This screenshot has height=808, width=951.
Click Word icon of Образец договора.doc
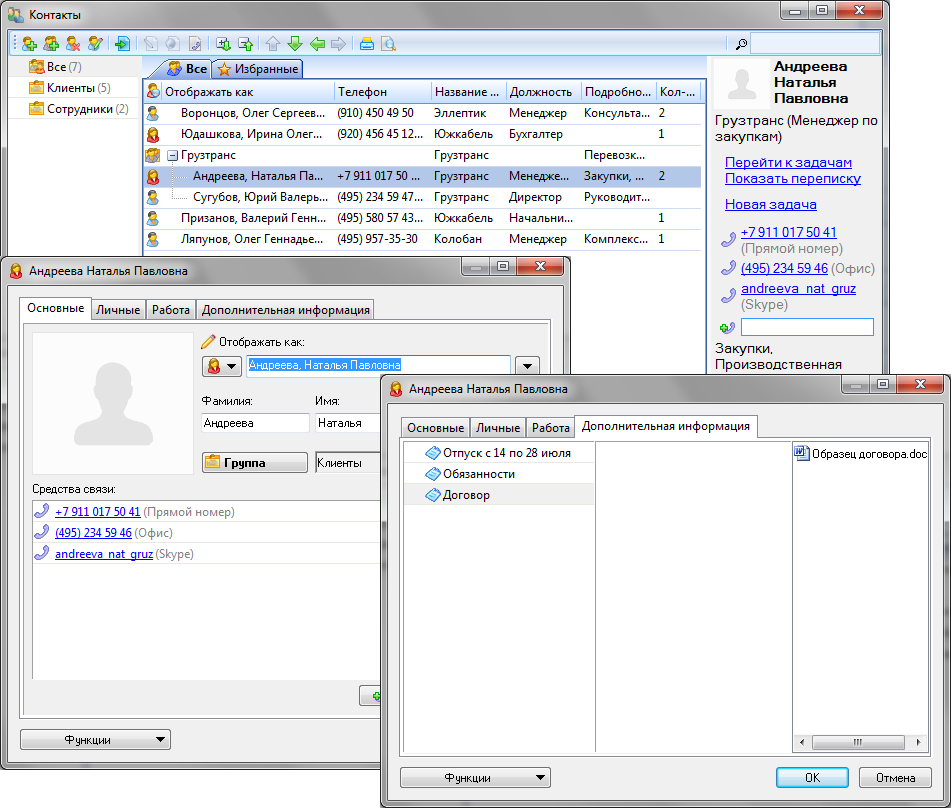[x=802, y=453]
